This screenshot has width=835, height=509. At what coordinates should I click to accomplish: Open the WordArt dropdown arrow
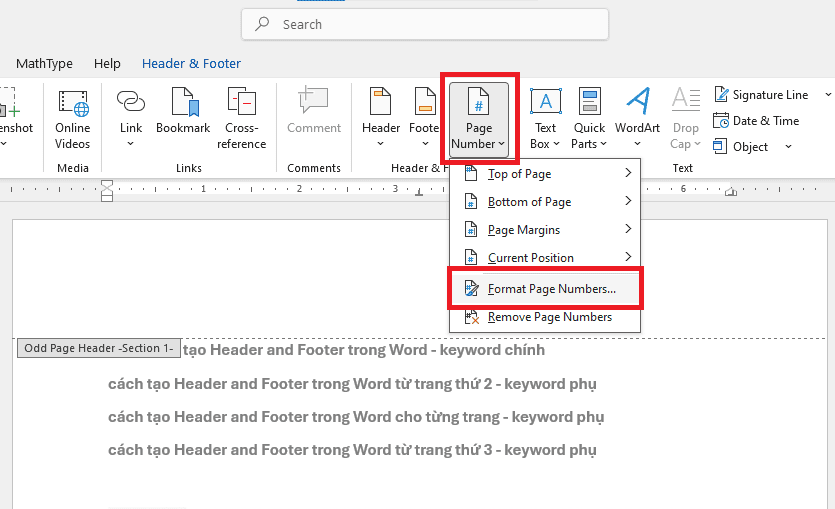[x=637, y=144]
